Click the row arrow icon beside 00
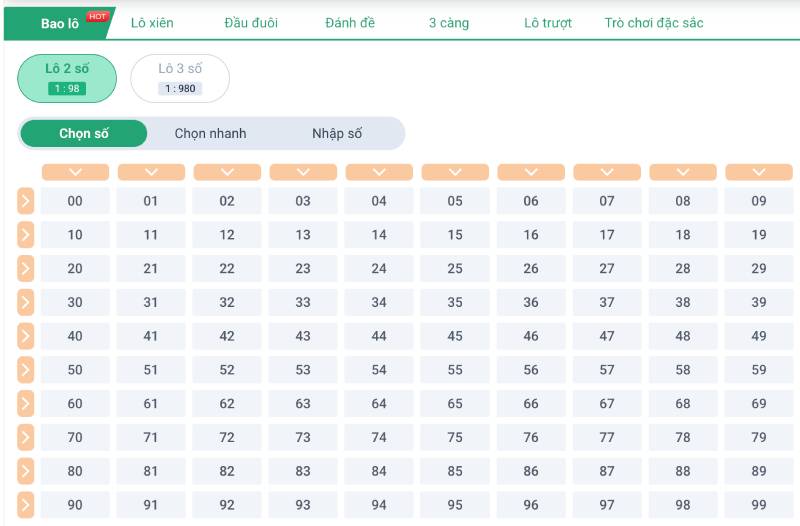This screenshot has width=800, height=526. (26, 201)
